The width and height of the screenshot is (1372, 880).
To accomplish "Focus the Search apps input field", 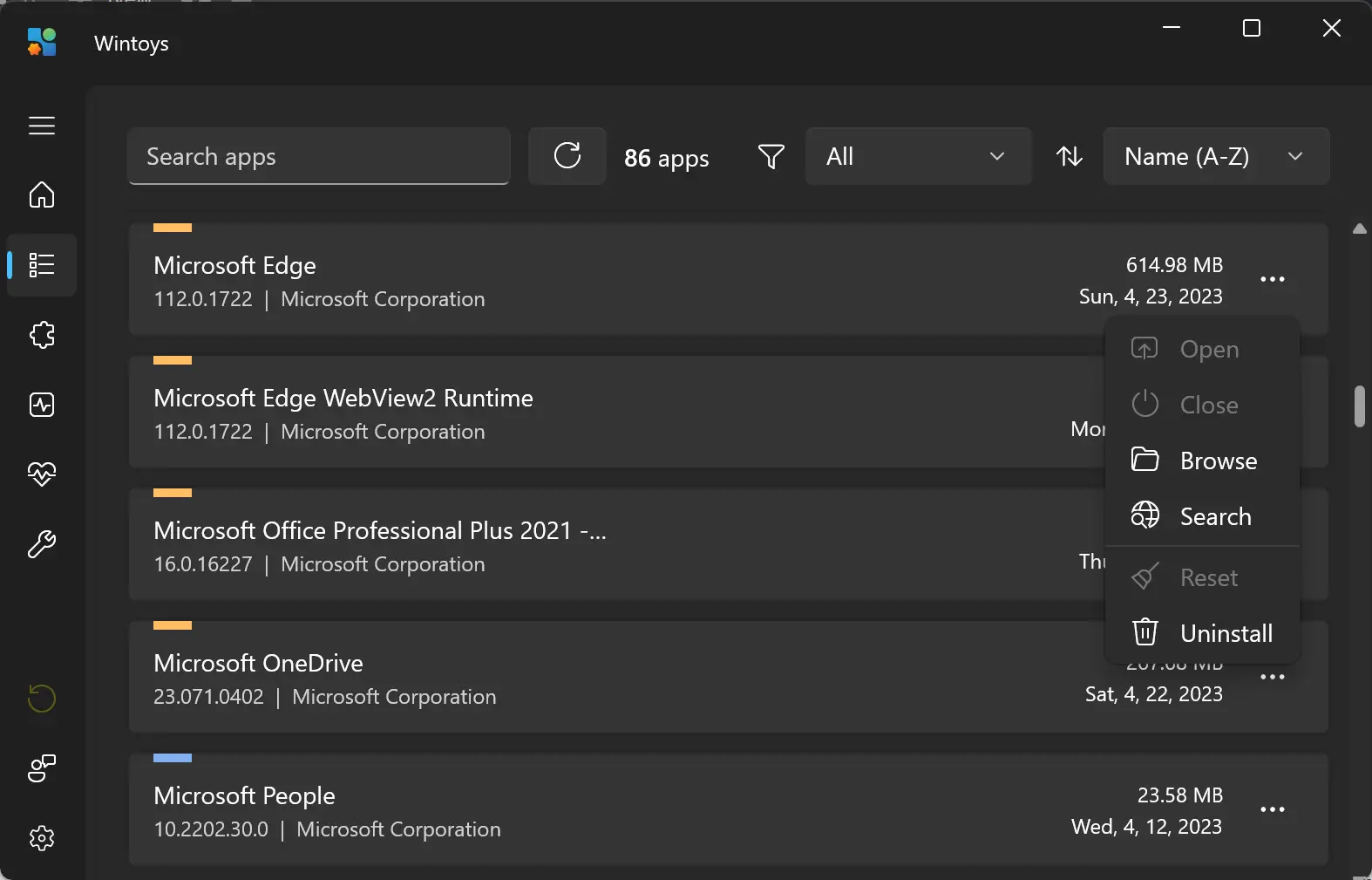I will pyautogui.click(x=318, y=156).
